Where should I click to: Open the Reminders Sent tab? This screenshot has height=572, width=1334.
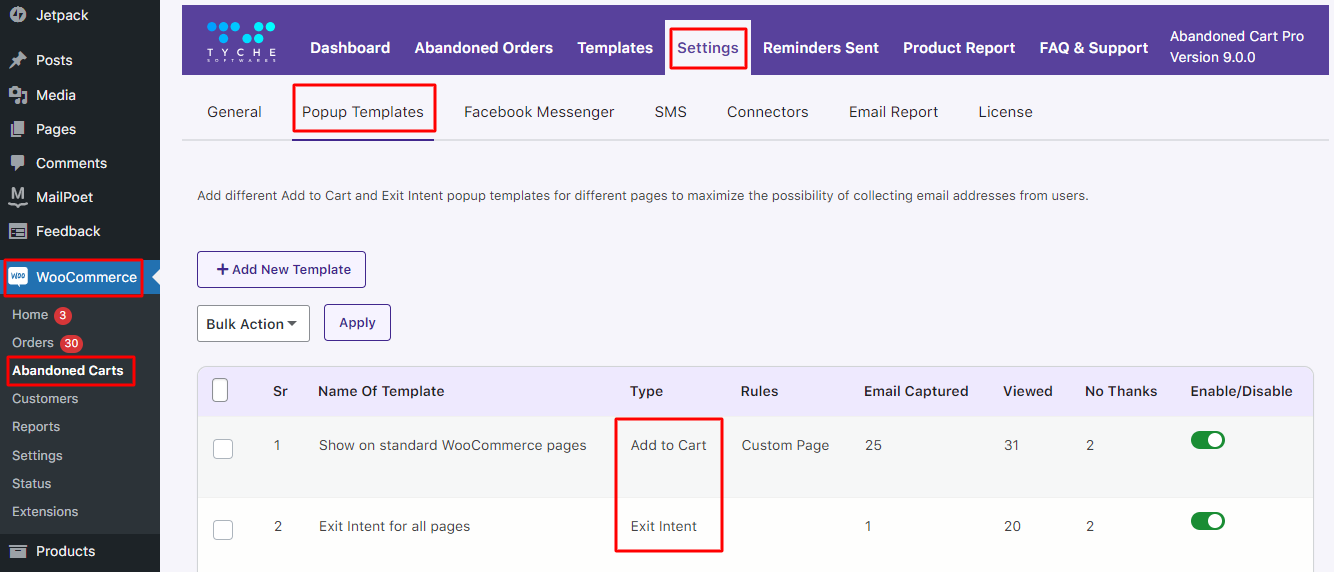click(x=821, y=48)
